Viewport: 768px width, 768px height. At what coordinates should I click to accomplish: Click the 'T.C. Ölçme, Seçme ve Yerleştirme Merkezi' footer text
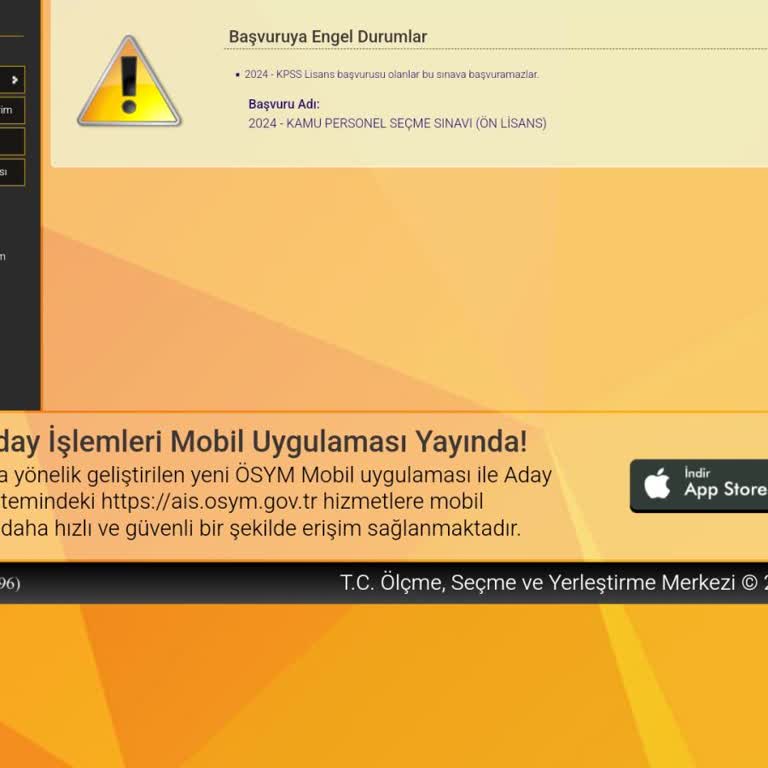537,582
